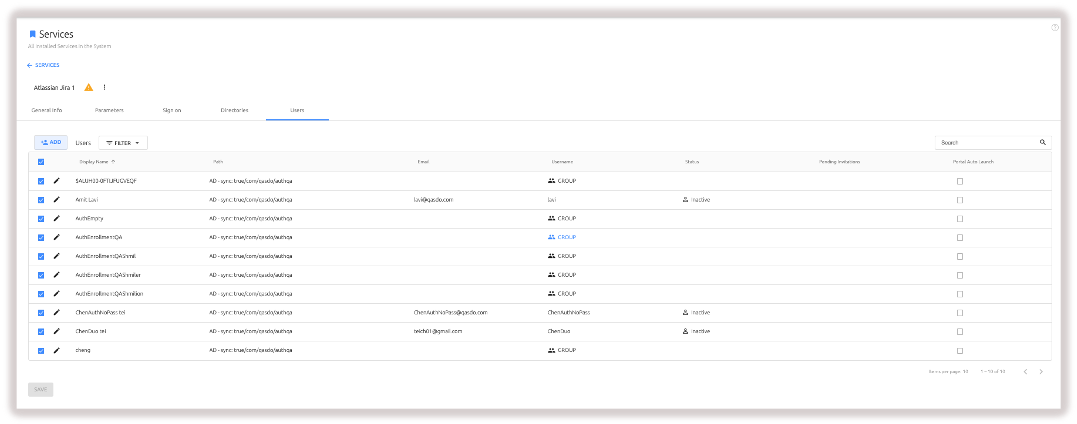The width and height of the screenshot is (1077, 424).
Task: Click the Portal Auto Launch column header
Action: (x=973, y=161)
